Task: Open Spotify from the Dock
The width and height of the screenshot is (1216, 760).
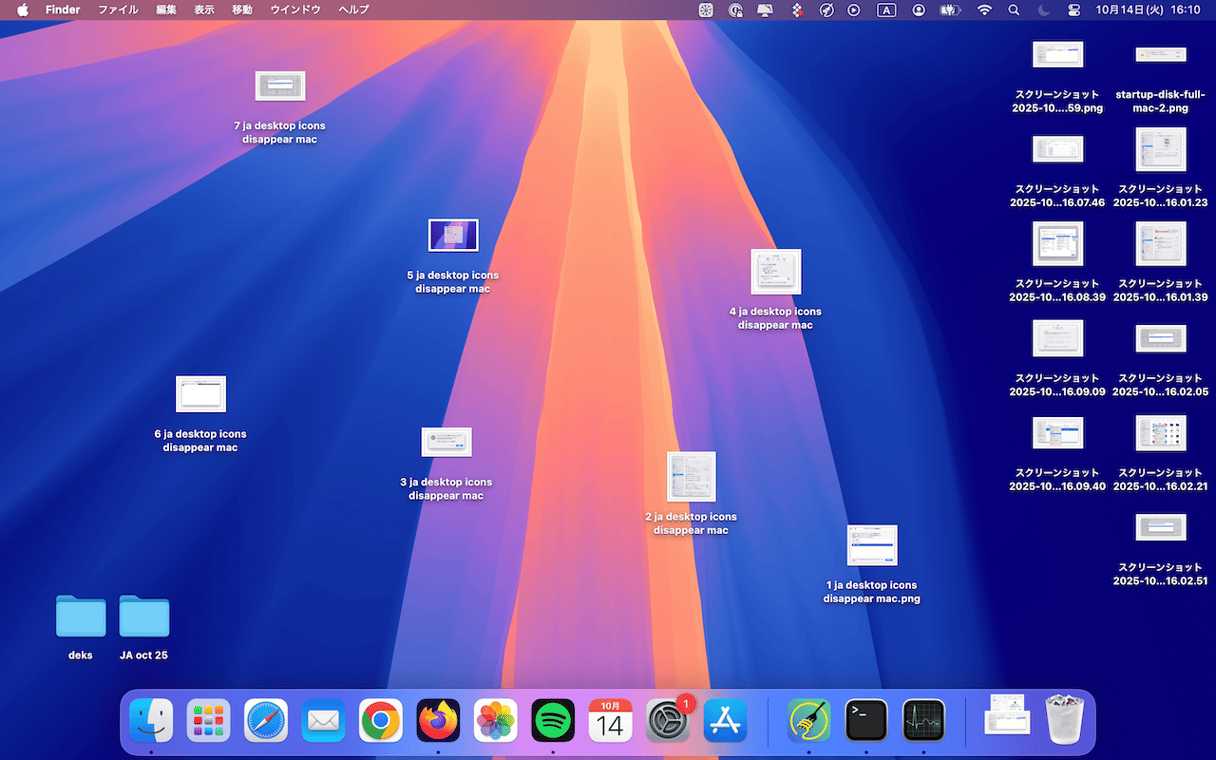Action: (x=553, y=720)
